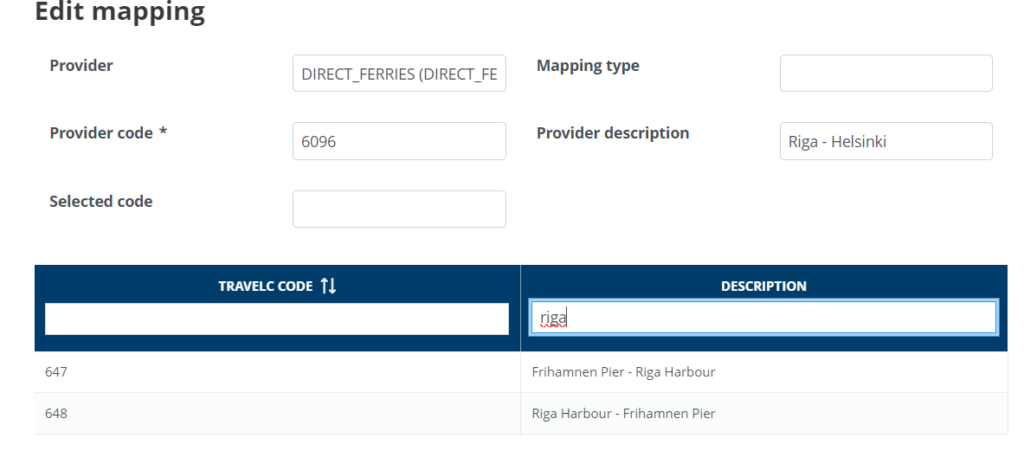Click the Selected code label
The height and width of the screenshot is (451, 1024).
pyautogui.click(x=101, y=201)
